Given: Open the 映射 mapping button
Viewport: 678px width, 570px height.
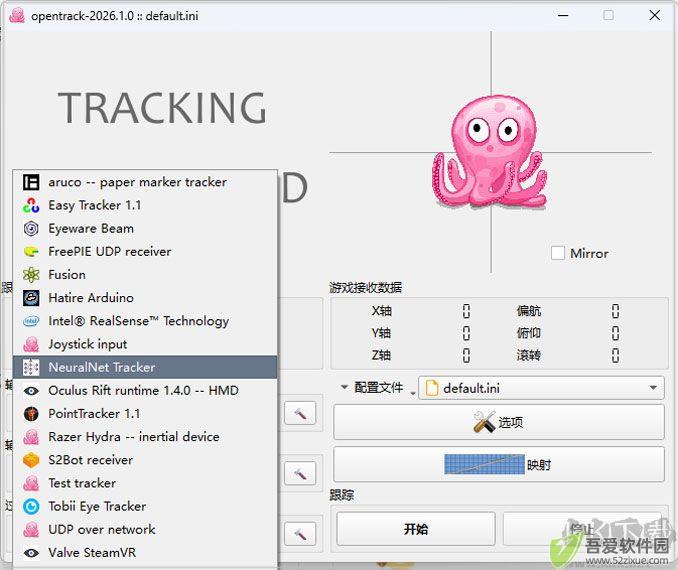Looking at the screenshot, I should click(499, 464).
